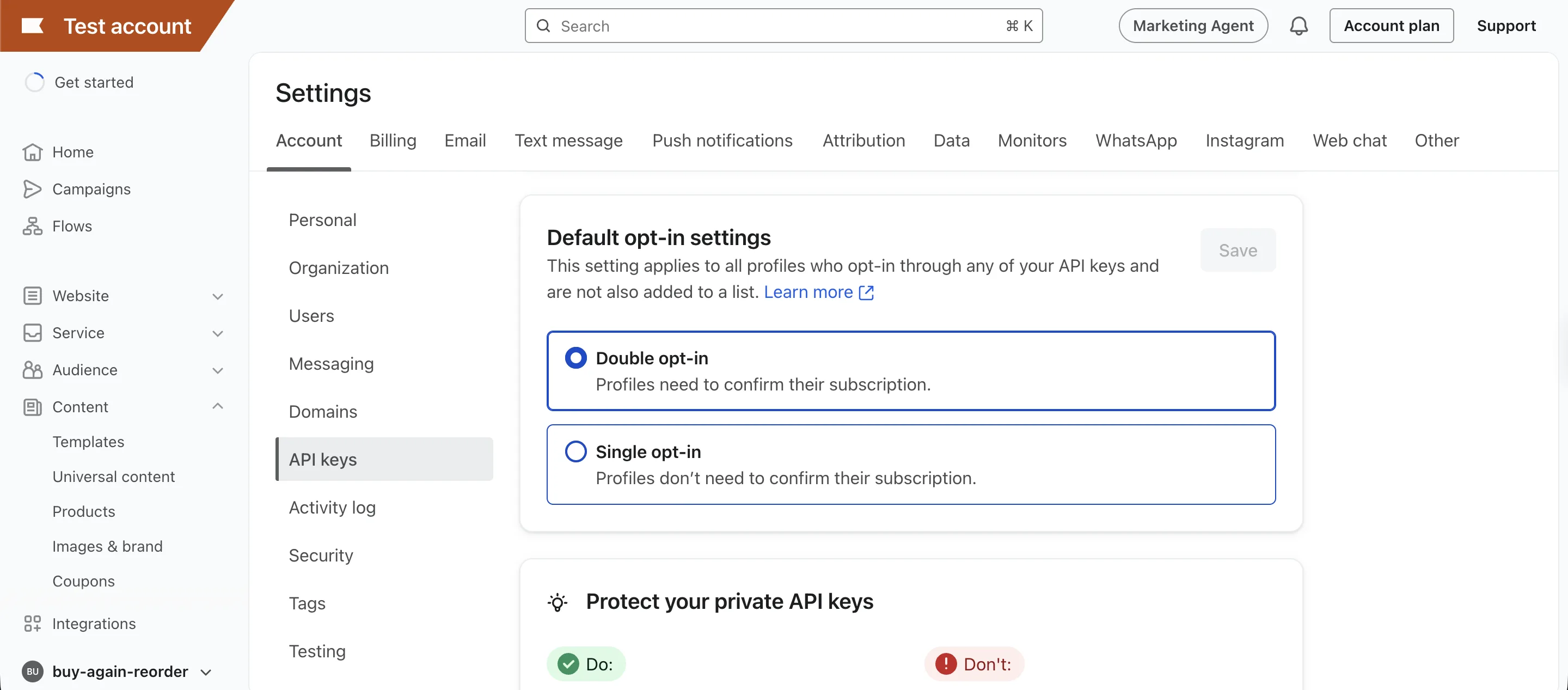Screen dimensions: 1568x690
Task: Click the external link icon beside Learn more
Action: (x=866, y=293)
